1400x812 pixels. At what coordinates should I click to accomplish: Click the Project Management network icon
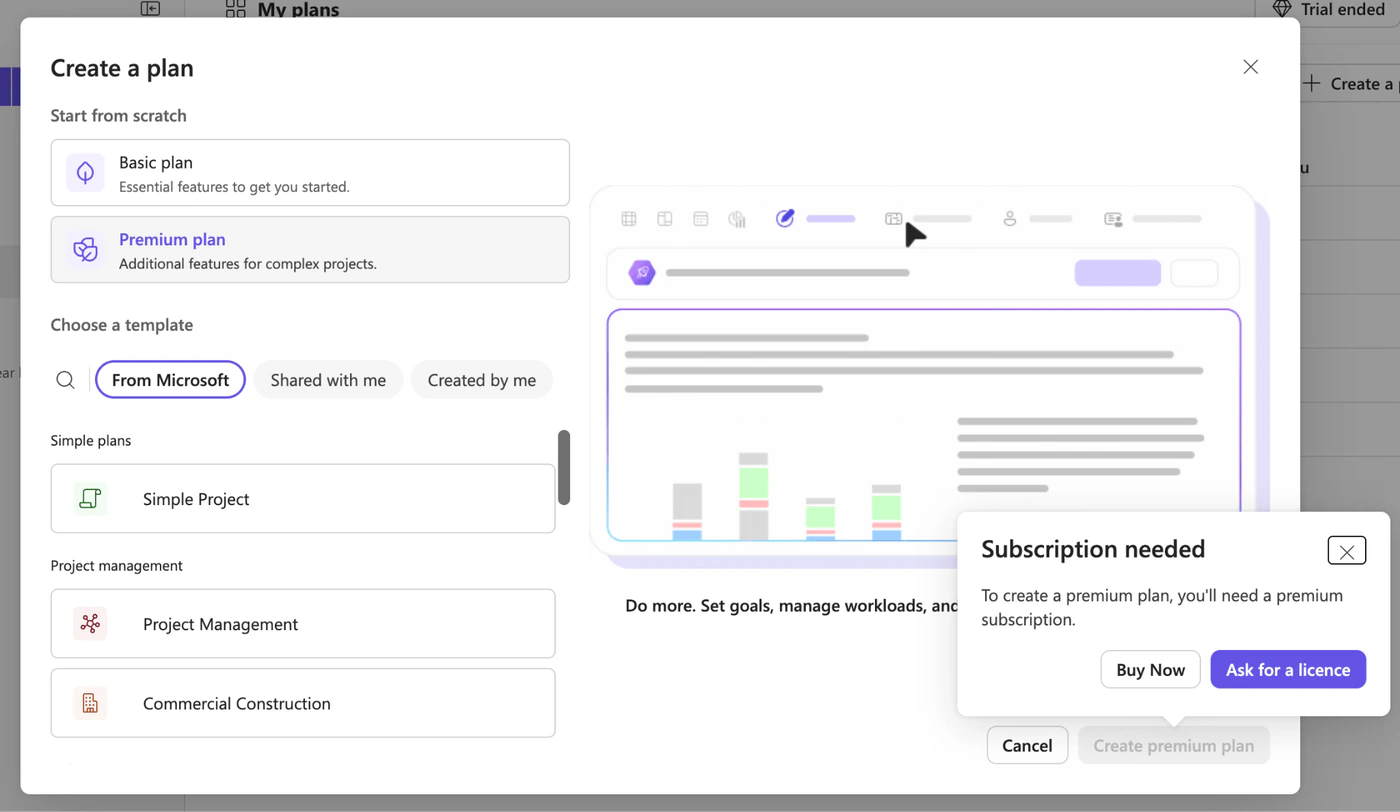90,624
